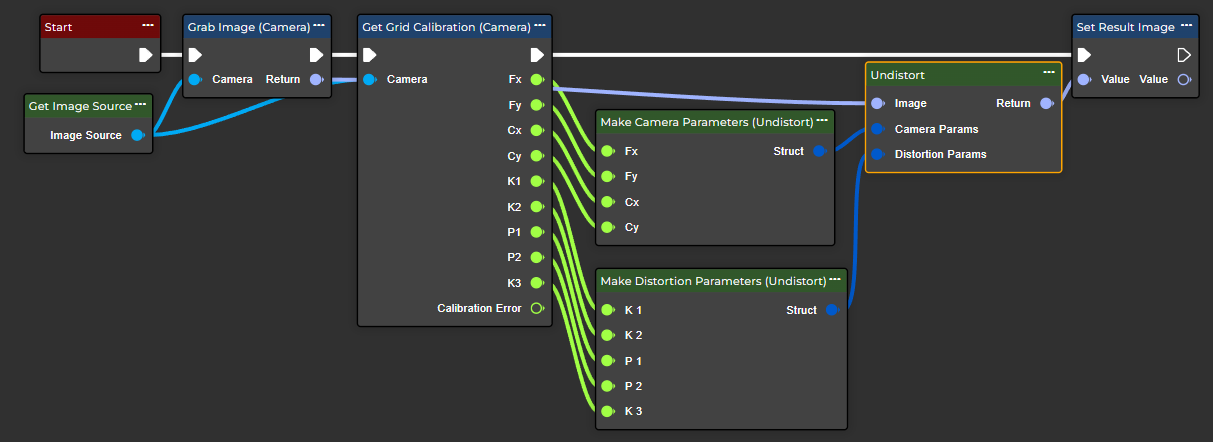Click the Image Source output pin
The width and height of the screenshot is (1213, 442).
pos(138,135)
